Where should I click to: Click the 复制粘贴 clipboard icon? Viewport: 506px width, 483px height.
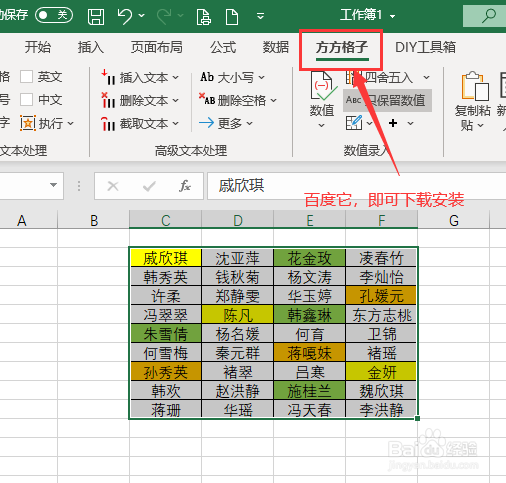475,86
